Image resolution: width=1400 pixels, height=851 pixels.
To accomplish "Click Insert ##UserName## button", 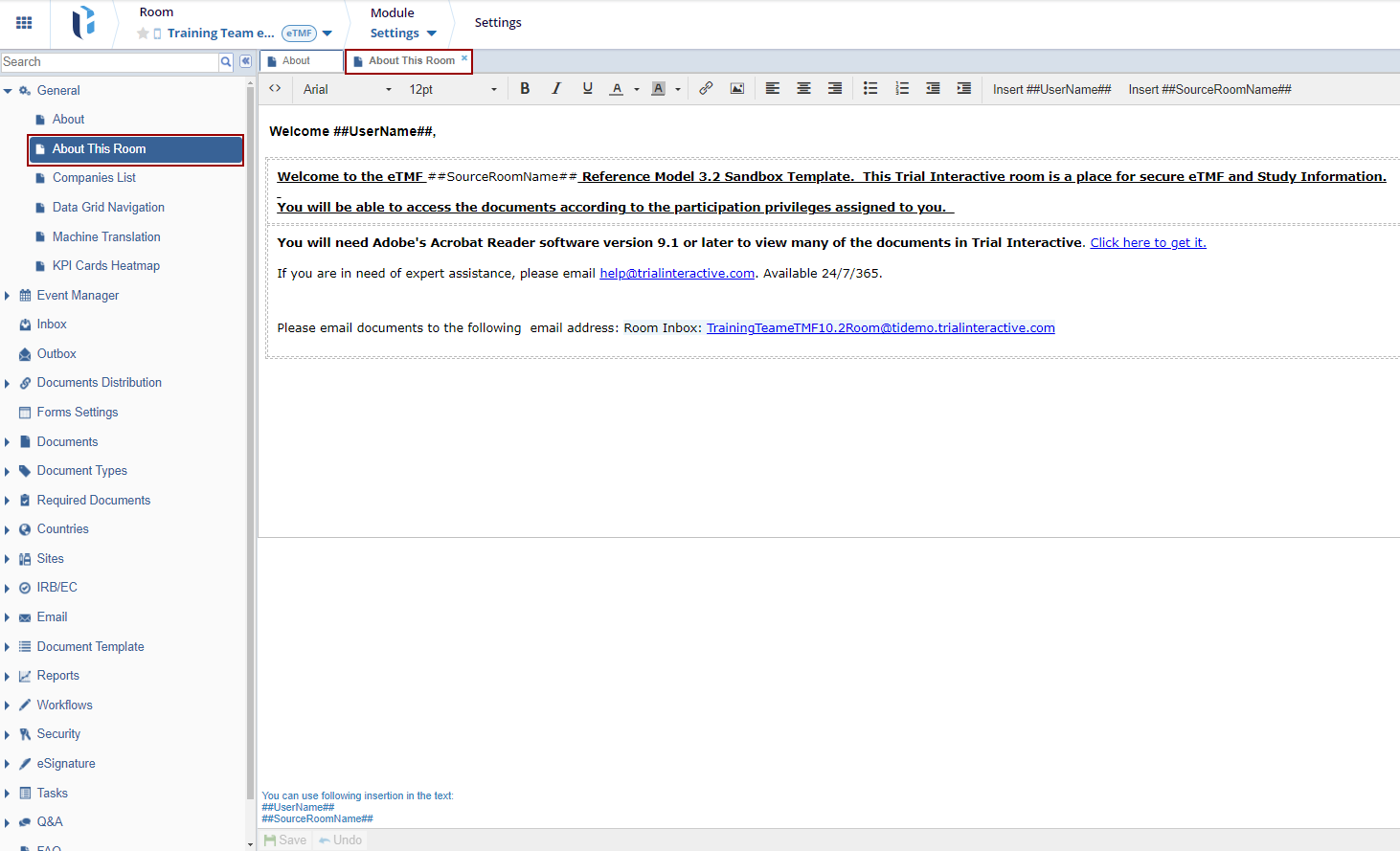I will [1051, 90].
